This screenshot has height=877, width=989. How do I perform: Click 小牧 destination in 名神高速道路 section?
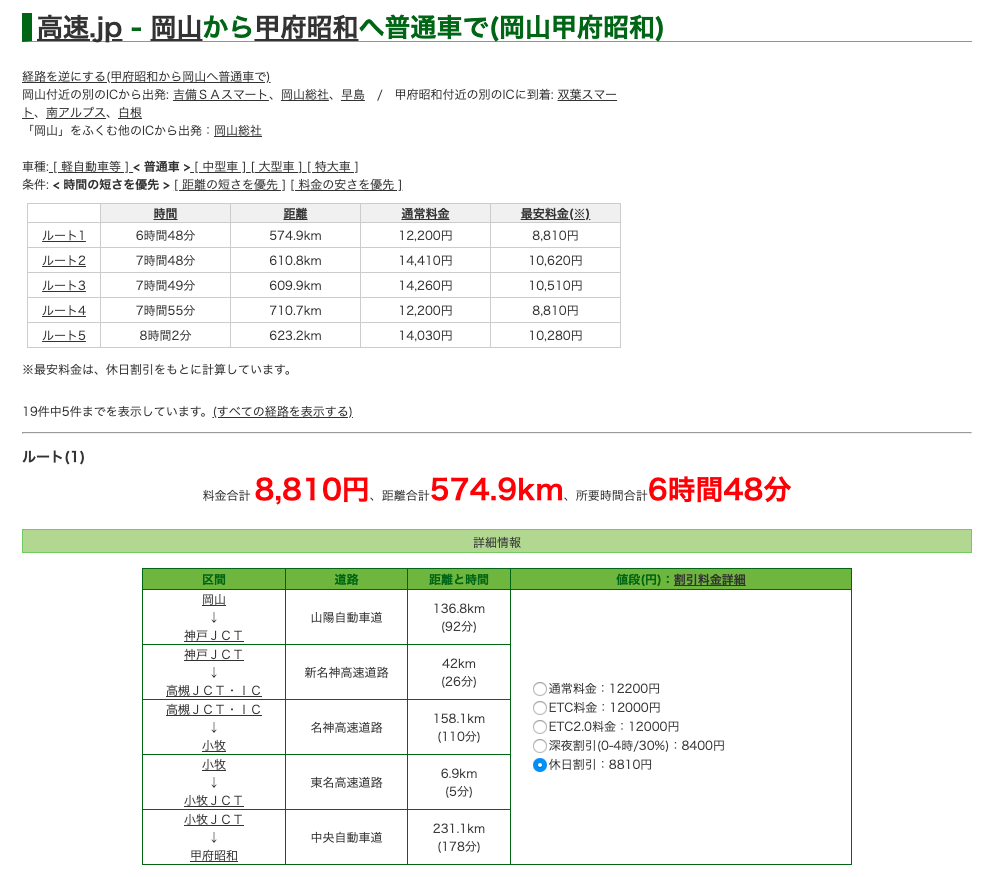[x=214, y=745]
